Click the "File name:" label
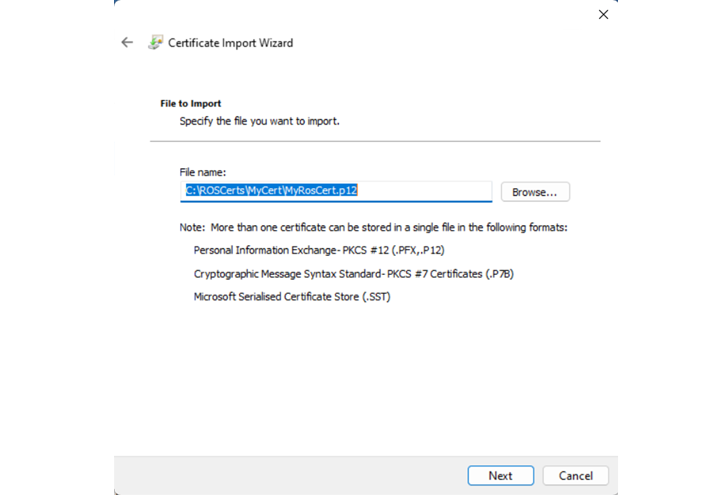 click(202, 172)
